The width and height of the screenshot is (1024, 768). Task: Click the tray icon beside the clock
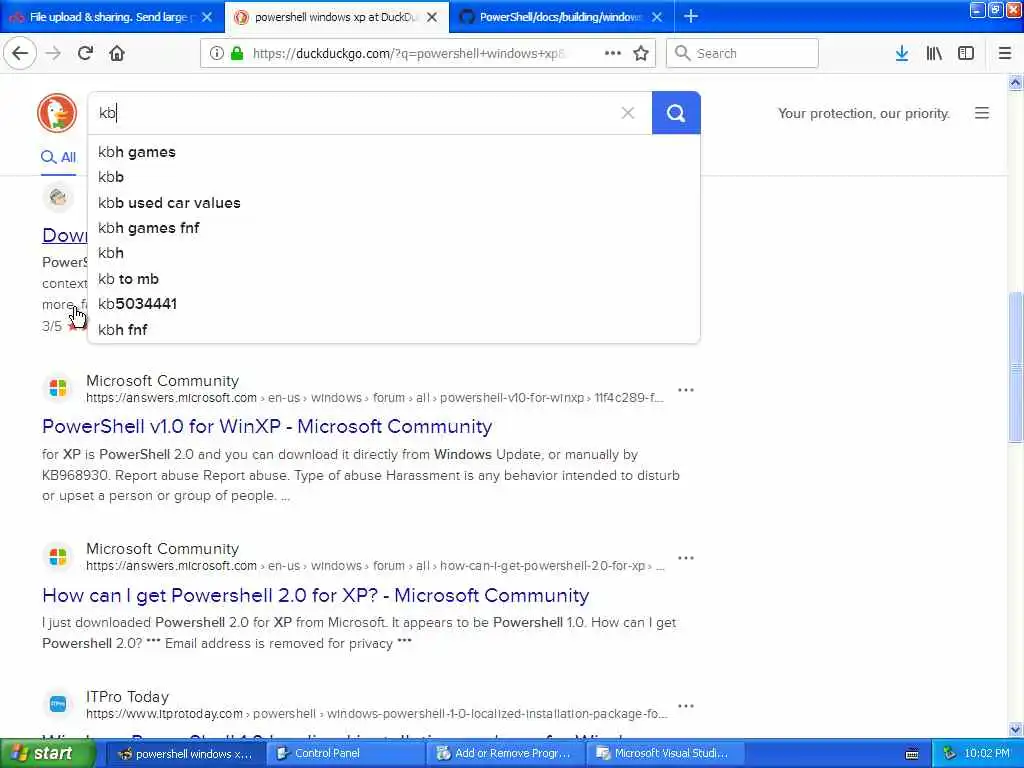point(950,754)
